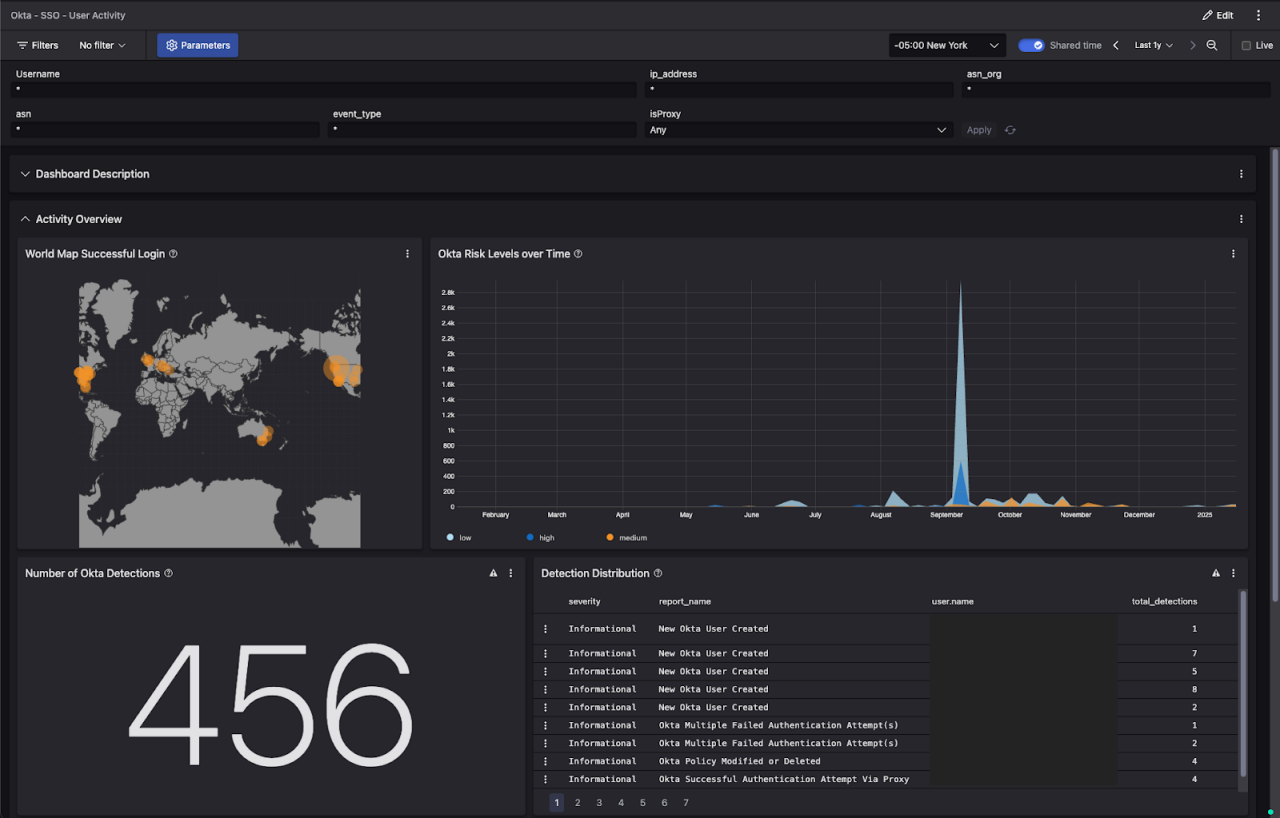Open Detection Distribution widget menu
The width and height of the screenshot is (1280, 818).
pos(1233,573)
